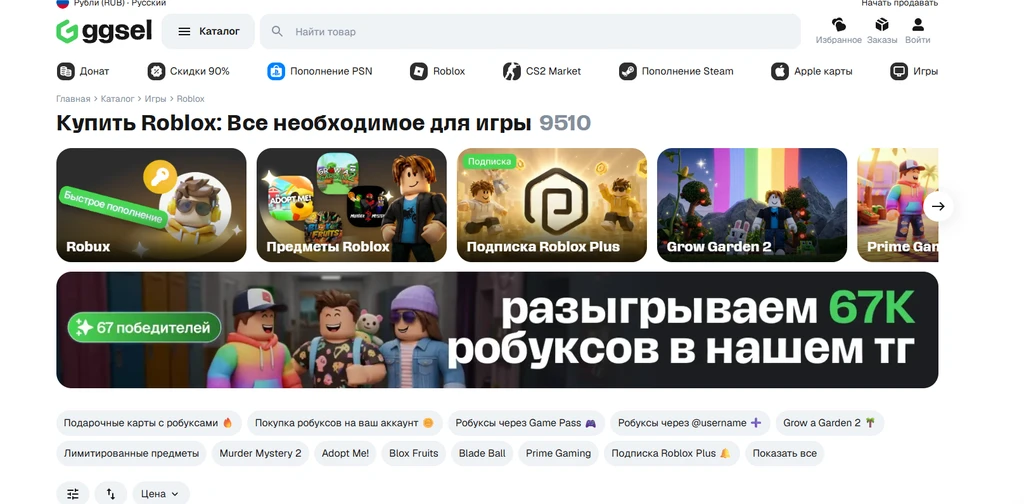
Task: Open the Подписка Roblox Plus card
Action: pos(552,205)
